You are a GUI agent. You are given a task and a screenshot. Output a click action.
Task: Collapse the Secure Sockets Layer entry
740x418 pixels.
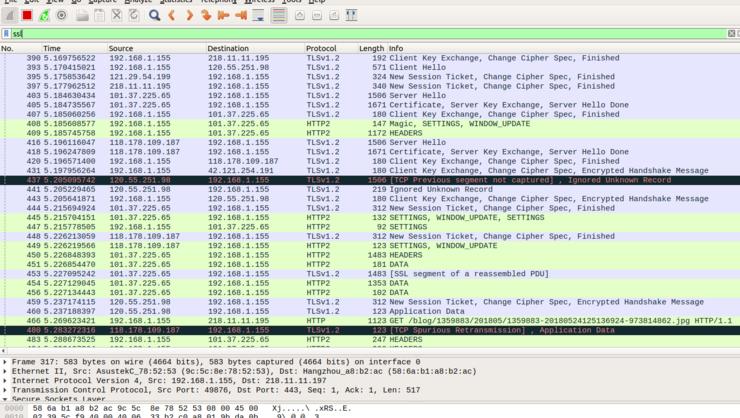click(x=5, y=399)
